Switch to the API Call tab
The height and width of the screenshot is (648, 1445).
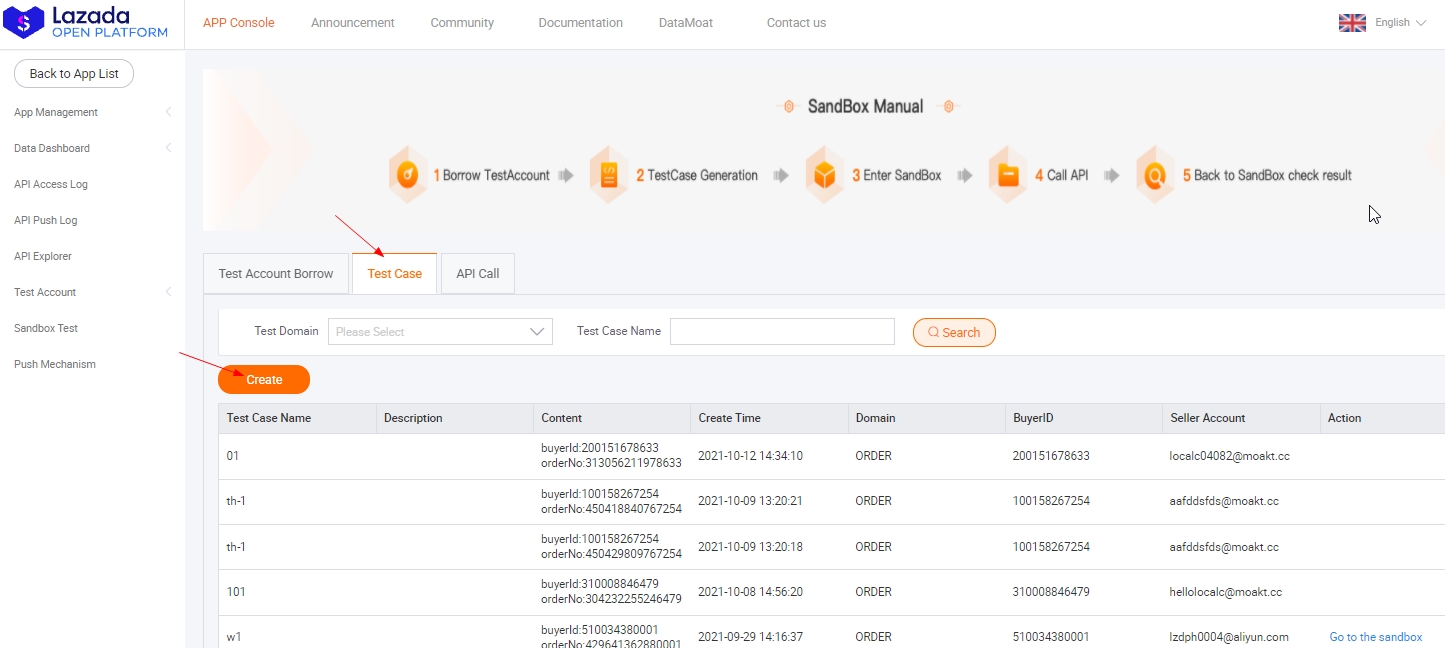477,274
